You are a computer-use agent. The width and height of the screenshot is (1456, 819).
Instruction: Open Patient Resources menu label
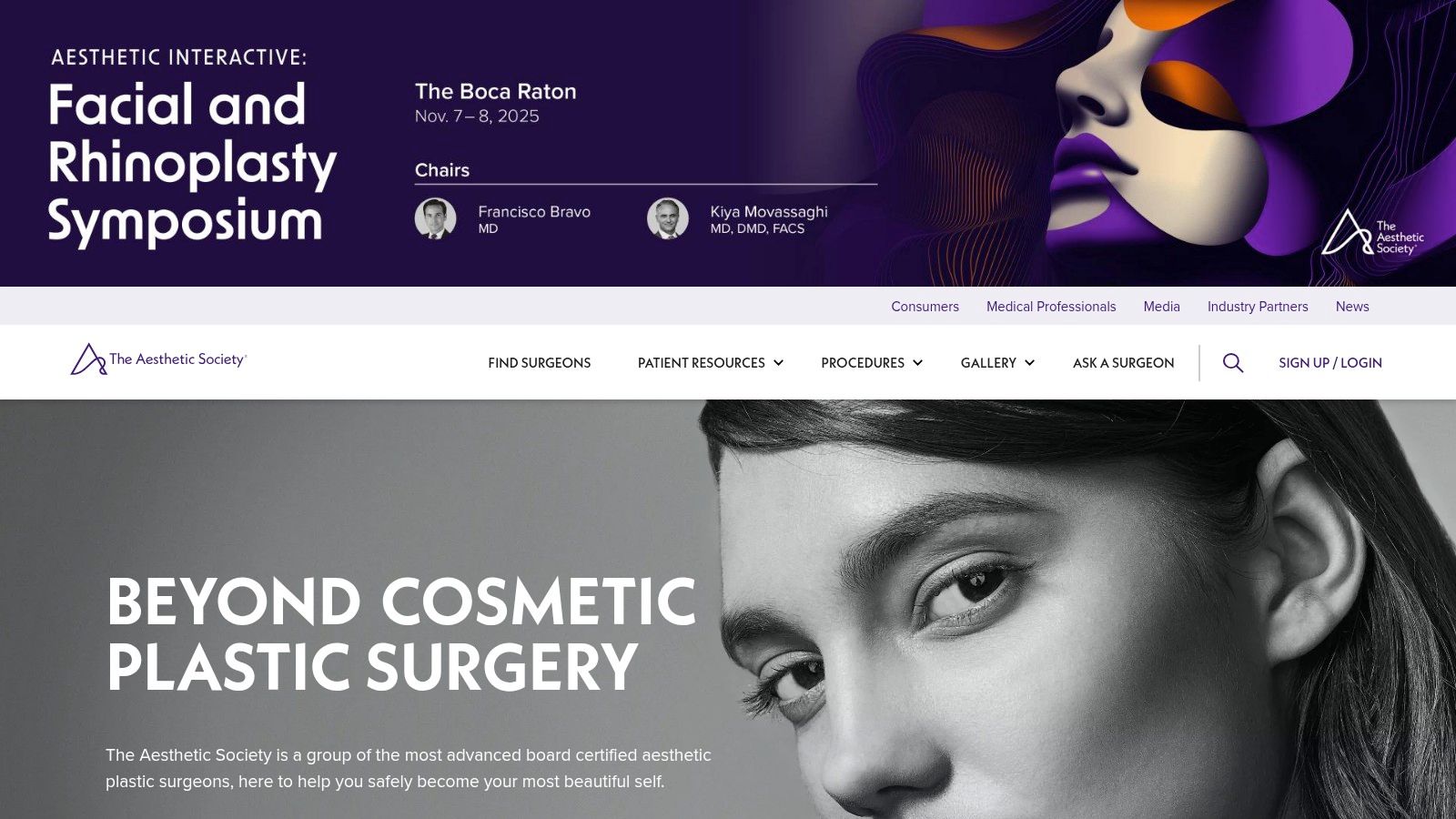coord(701,363)
